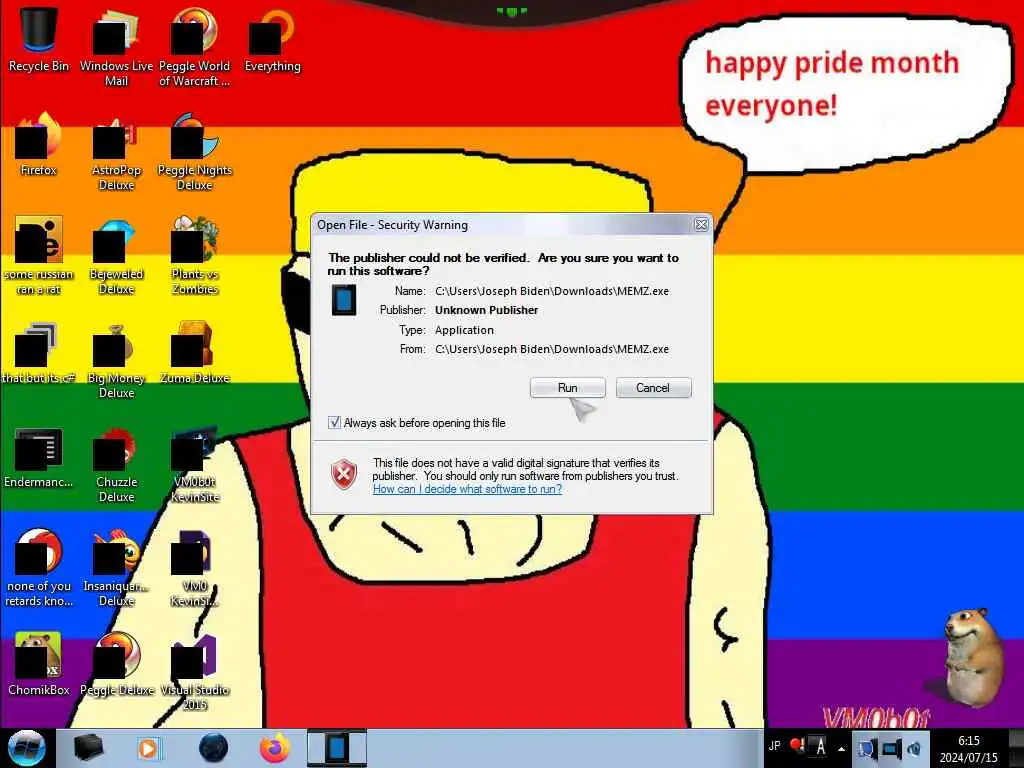
Task: Open Firefox from the taskbar
Action: click(x=275, y=748)
